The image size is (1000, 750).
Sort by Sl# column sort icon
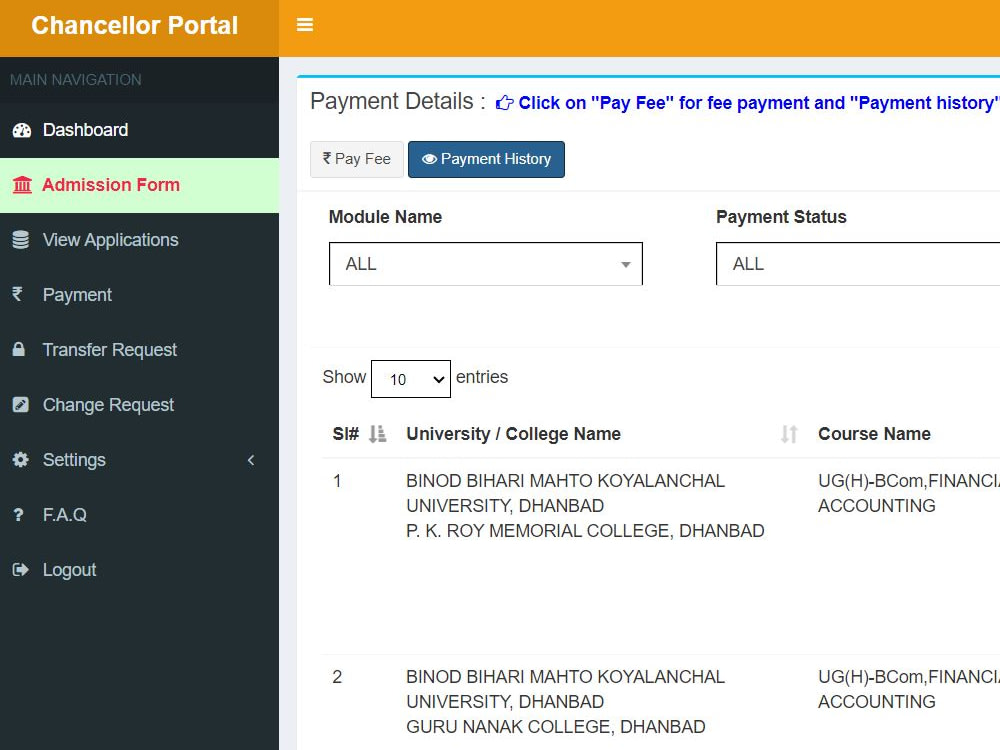378,434
